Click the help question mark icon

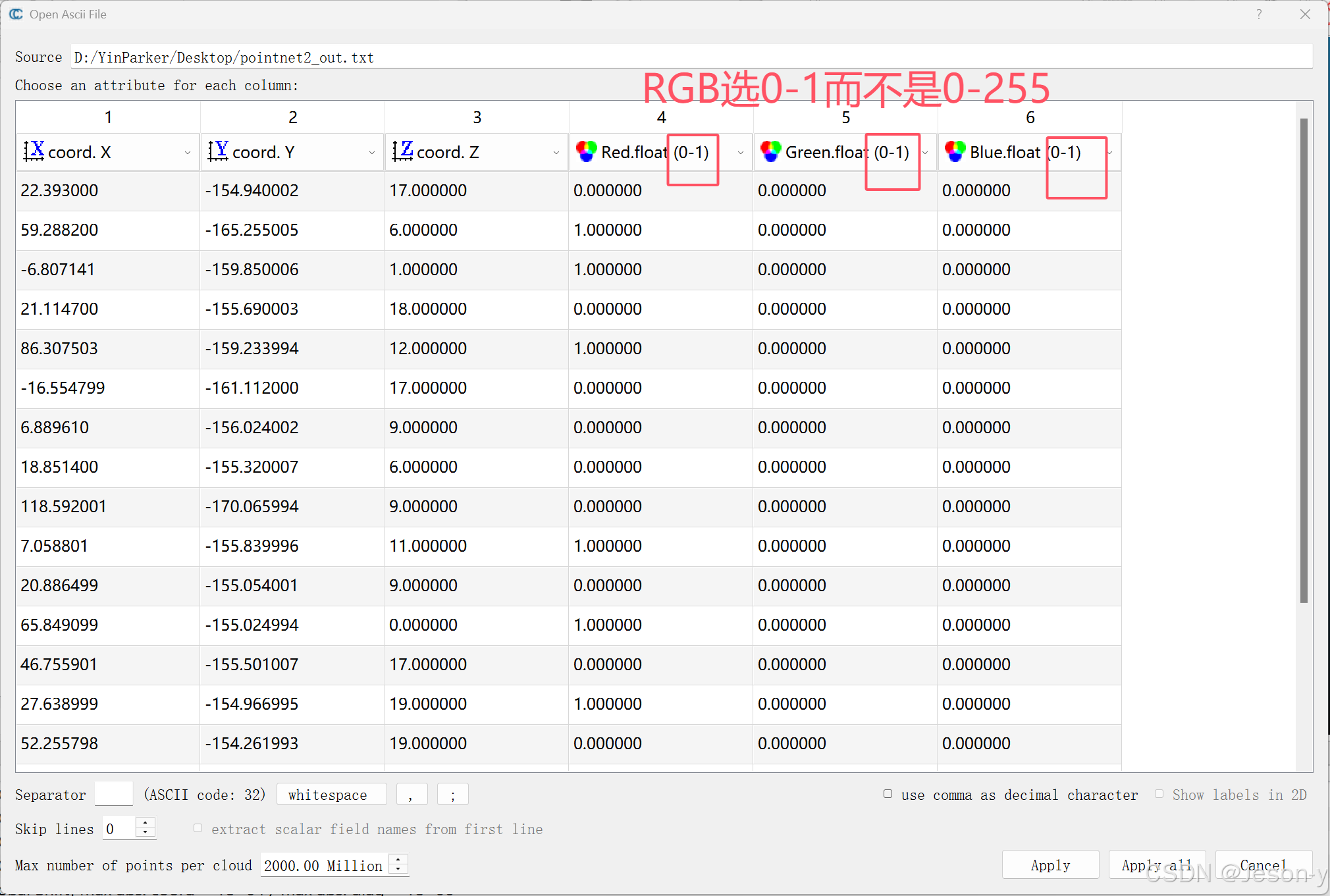[x=1259, y=14]
